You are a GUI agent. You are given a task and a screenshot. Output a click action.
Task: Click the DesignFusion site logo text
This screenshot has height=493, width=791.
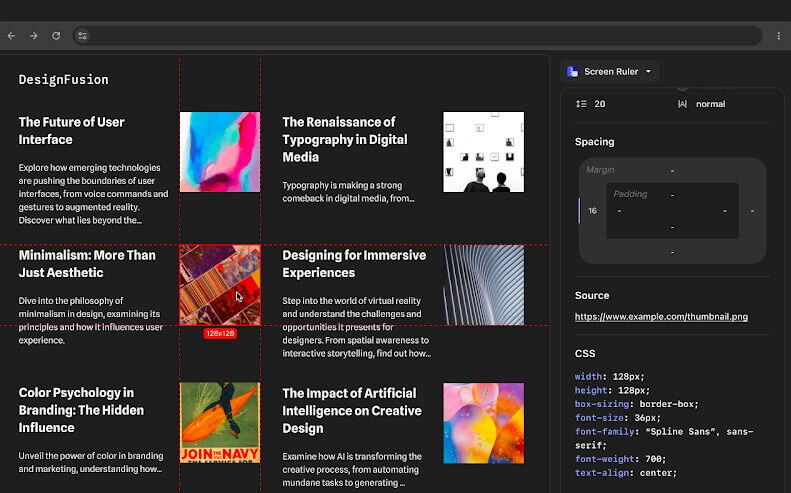pos(64,80)
